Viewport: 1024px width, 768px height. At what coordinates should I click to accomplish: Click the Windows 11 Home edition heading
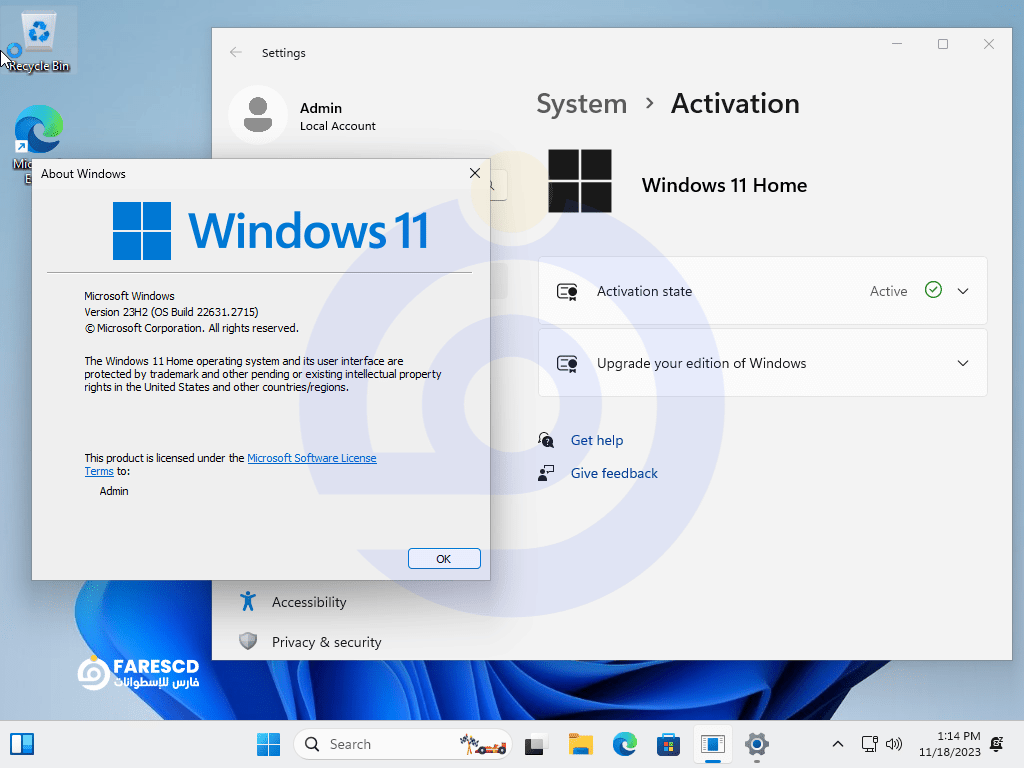click(x=724, y=185)
